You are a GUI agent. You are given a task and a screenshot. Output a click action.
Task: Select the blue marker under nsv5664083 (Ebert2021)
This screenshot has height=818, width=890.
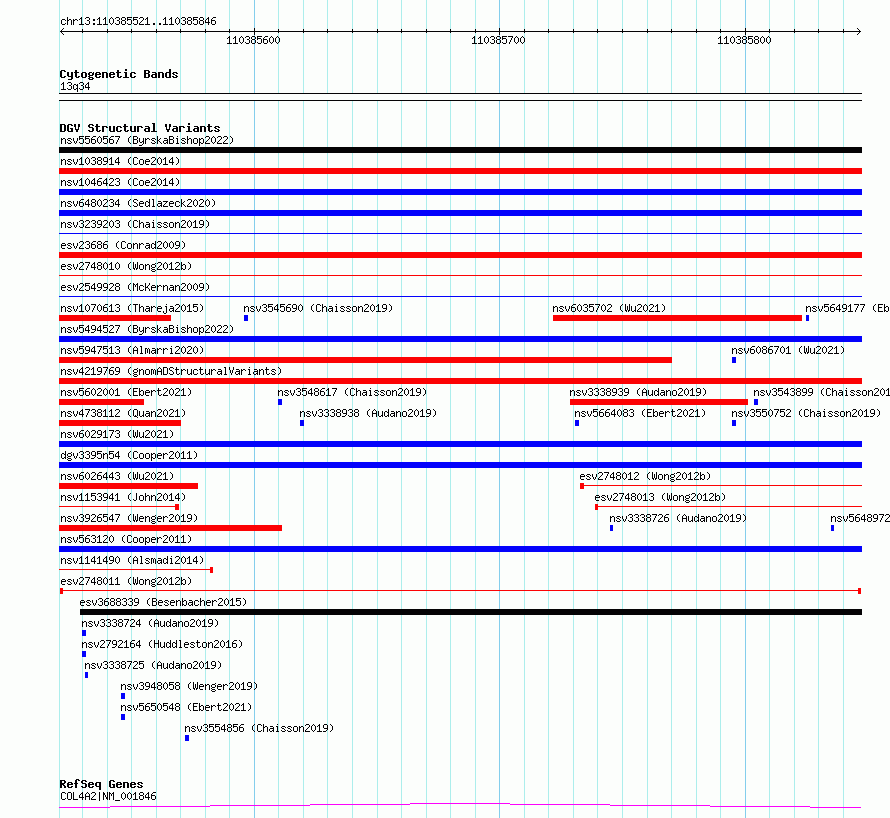point(577,423)
